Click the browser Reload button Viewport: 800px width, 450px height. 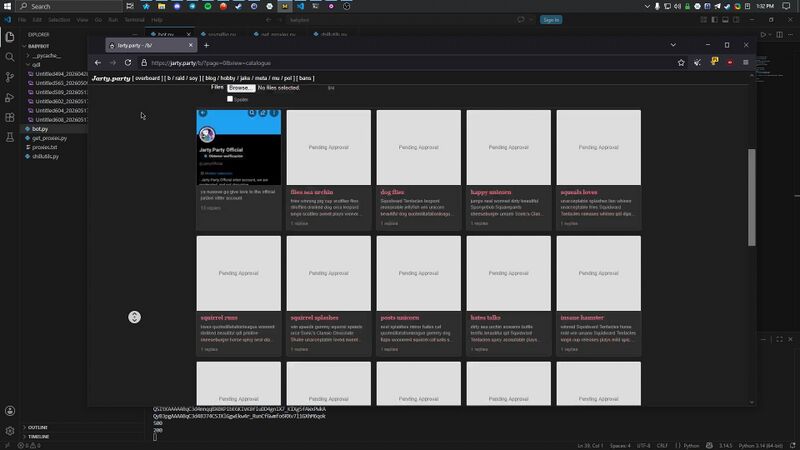pos(128,63)
